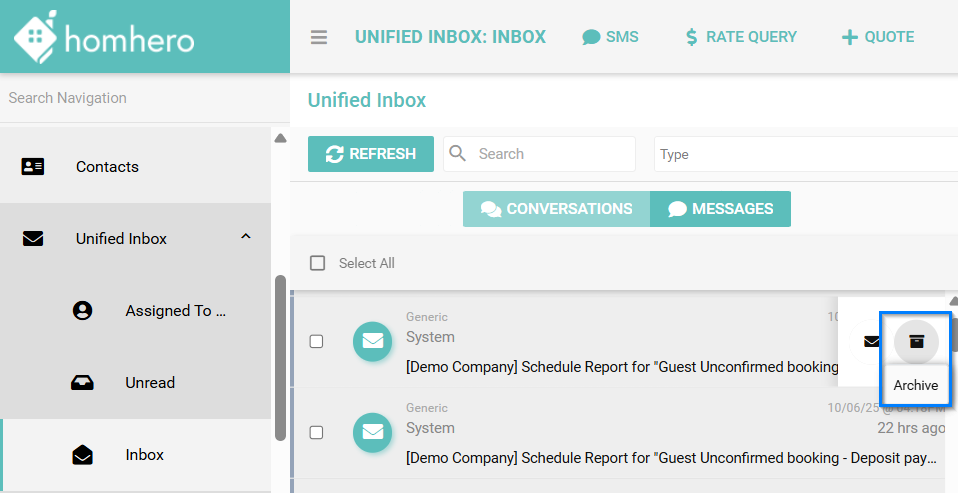This screenshot has height=493, width=958.
Task: Click the second message's envelope avatar
Action: pos(373,432)
